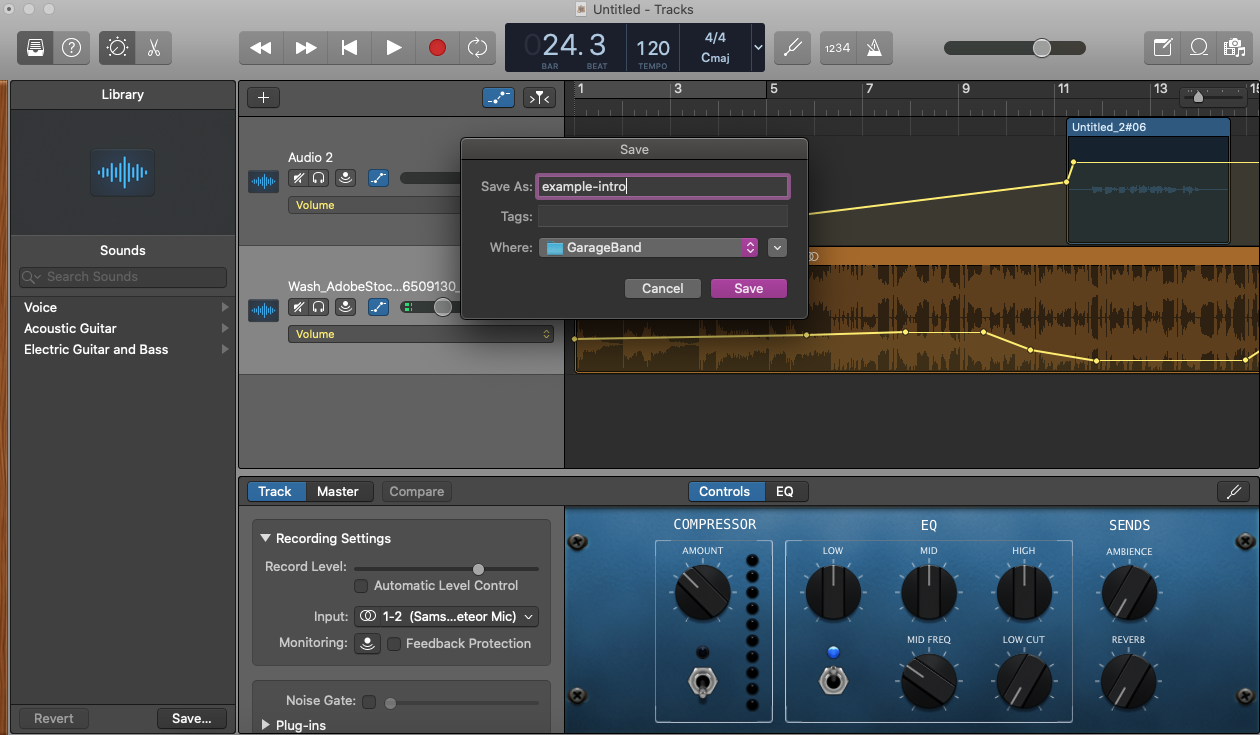Screen dimensions: 1260x735
Task: Open the display mode dropdown arrow
Action: 758,47
